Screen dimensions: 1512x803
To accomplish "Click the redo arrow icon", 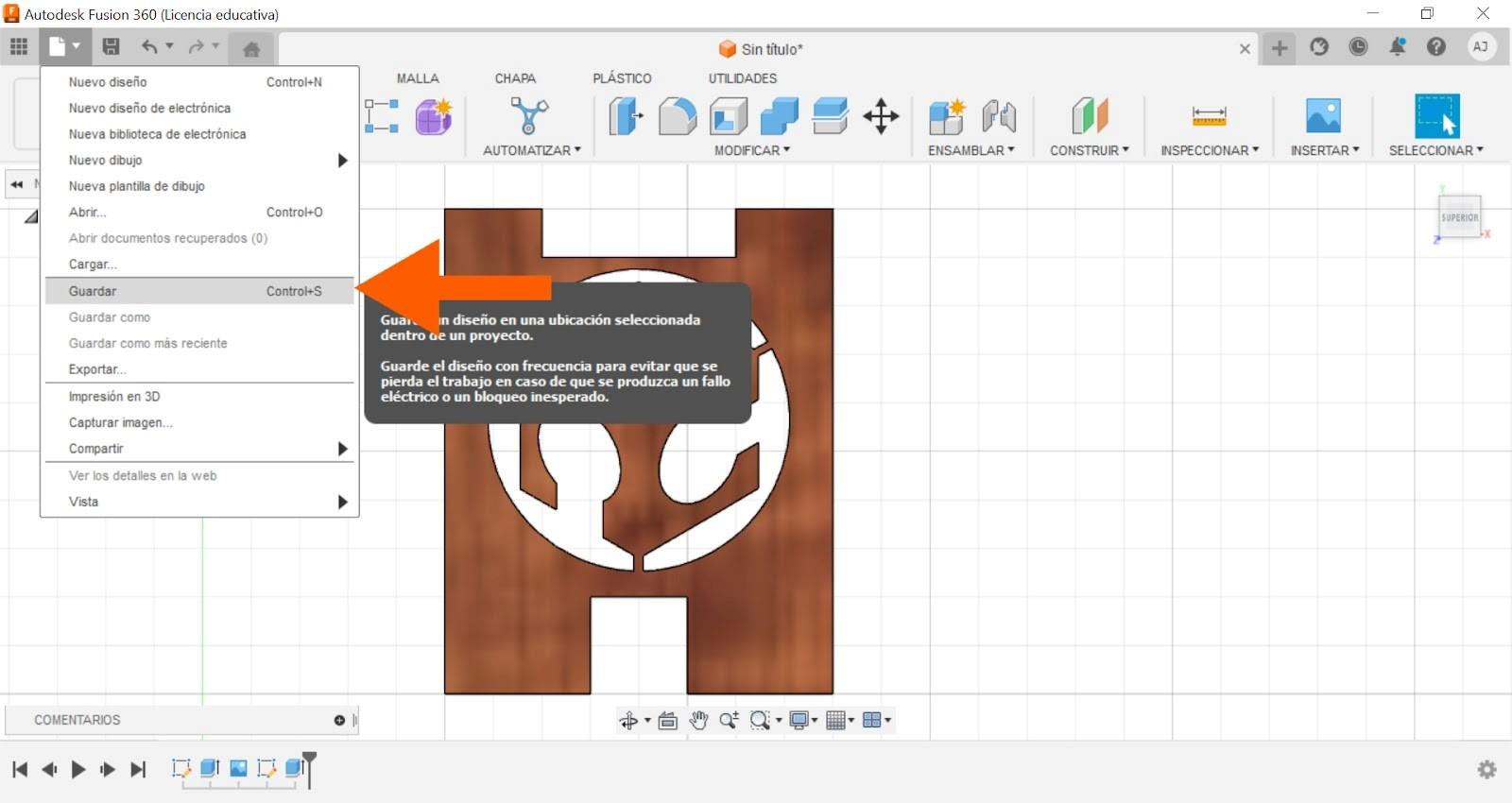I will (196, 46).
